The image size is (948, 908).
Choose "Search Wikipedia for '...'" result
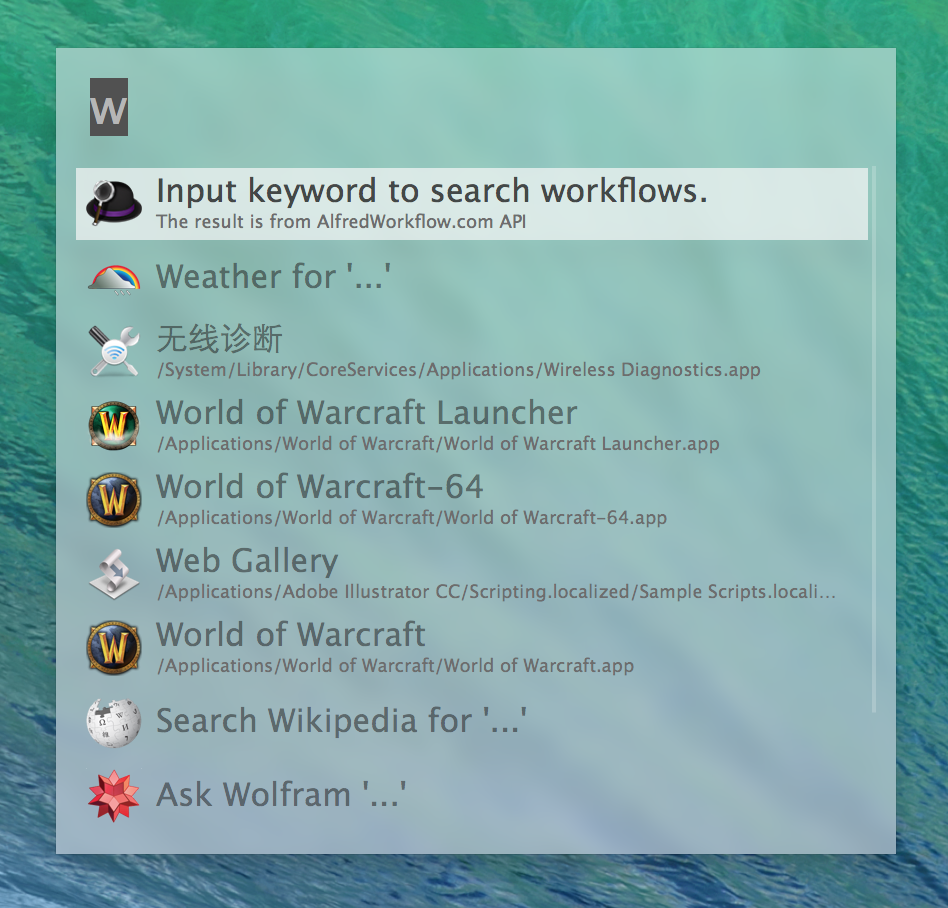pos(341,721)
